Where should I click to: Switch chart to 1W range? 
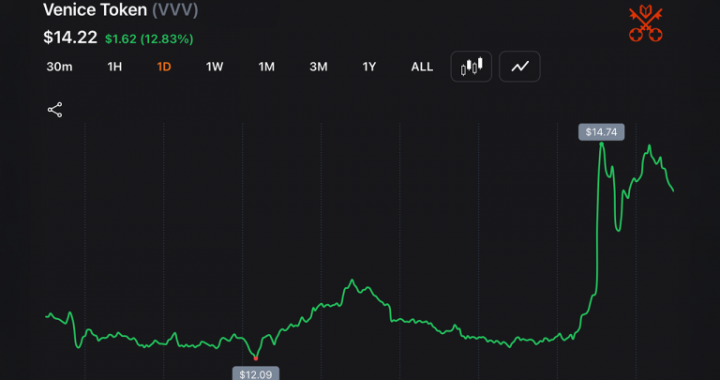click(214, 67)
